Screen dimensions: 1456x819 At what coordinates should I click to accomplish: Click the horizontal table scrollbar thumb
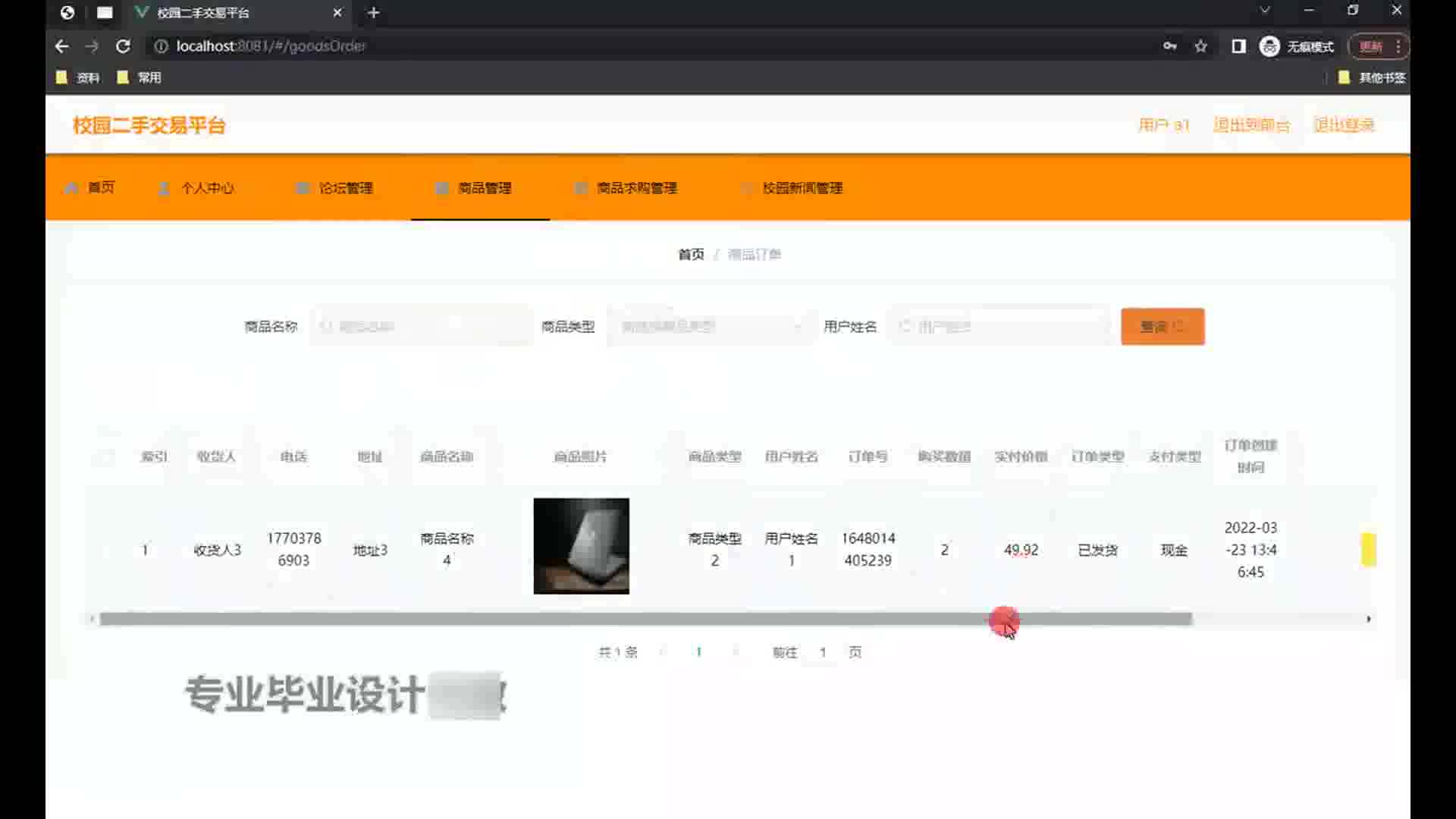pyautogui.click(x=645, y=620)
